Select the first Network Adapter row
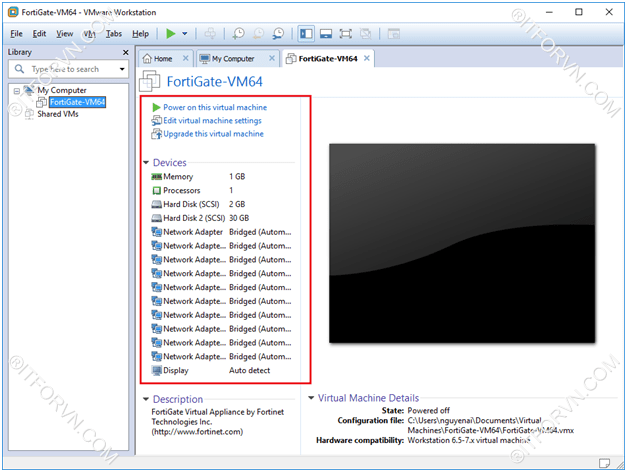Screen dimensions: 627x472 click(x=221, y=232)
